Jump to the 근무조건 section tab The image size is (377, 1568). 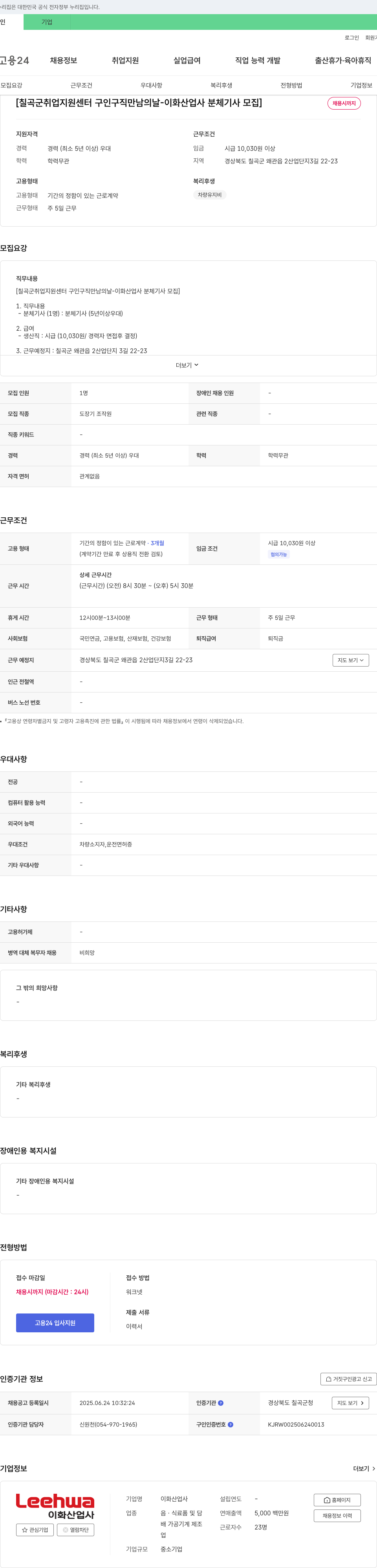click(81, 85)
